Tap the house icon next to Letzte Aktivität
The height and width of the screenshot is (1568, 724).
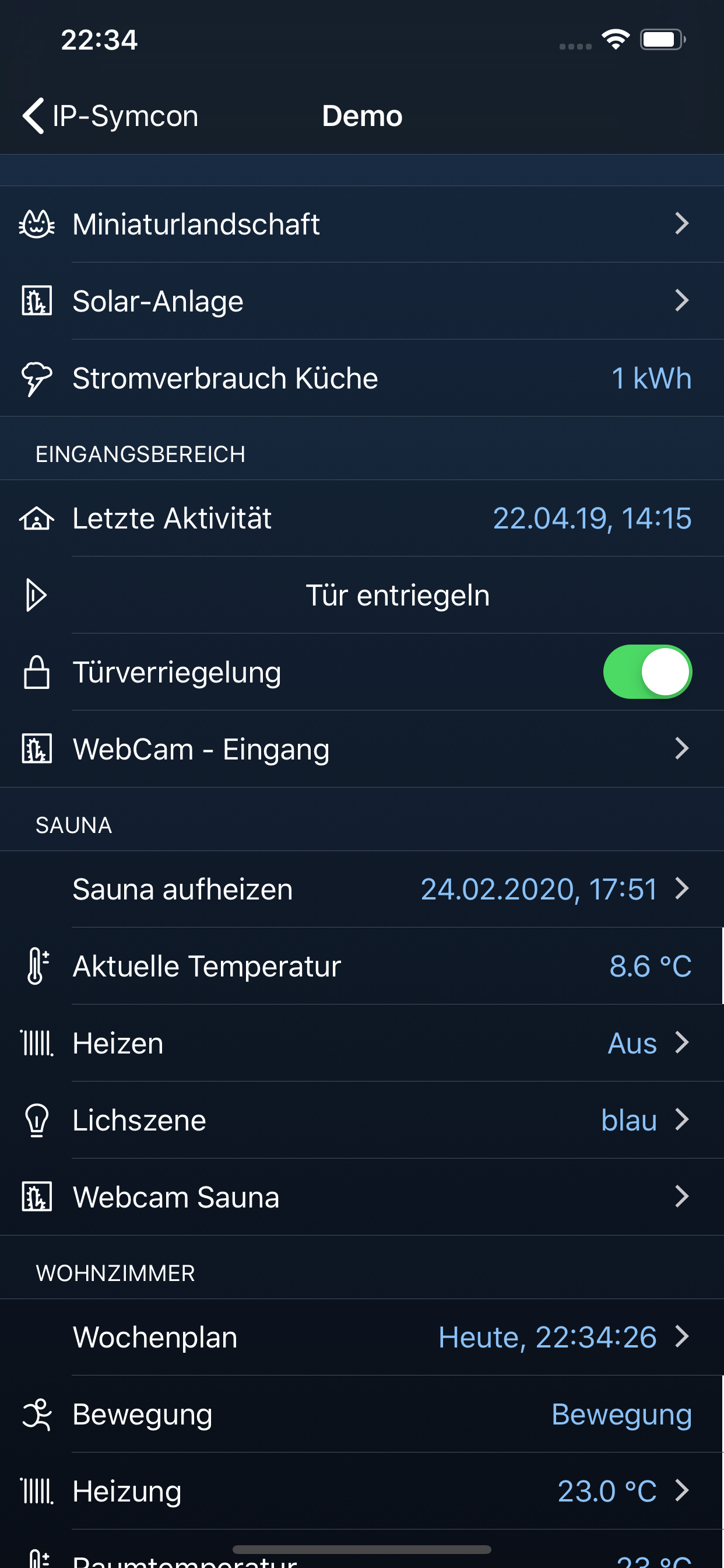pyautogui.click(x=37, y=519)
